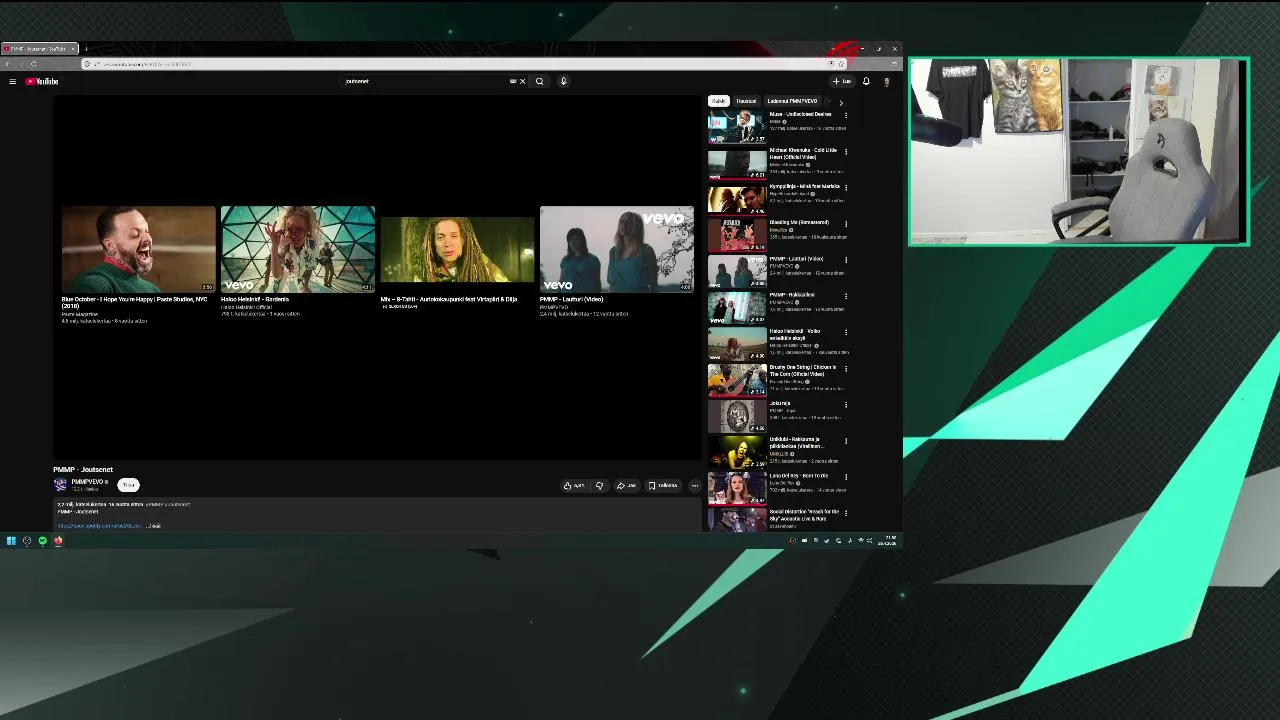Click the Kymppilinja sidebar thumbnail
The height and width of the screenshot is (720, 1280).
[x=737, y=199]
